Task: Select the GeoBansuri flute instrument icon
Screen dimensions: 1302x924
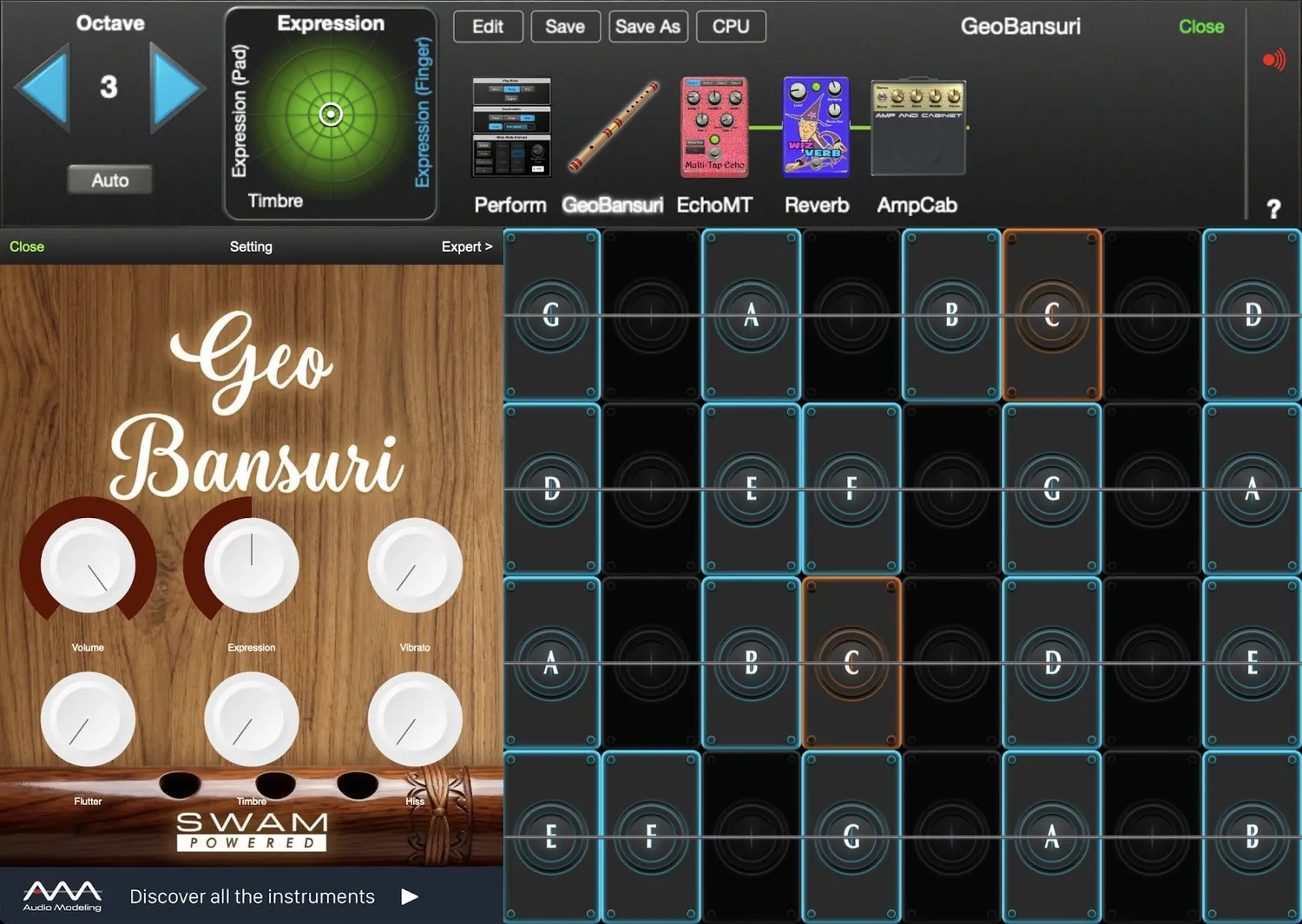Action: coord(613,127)
